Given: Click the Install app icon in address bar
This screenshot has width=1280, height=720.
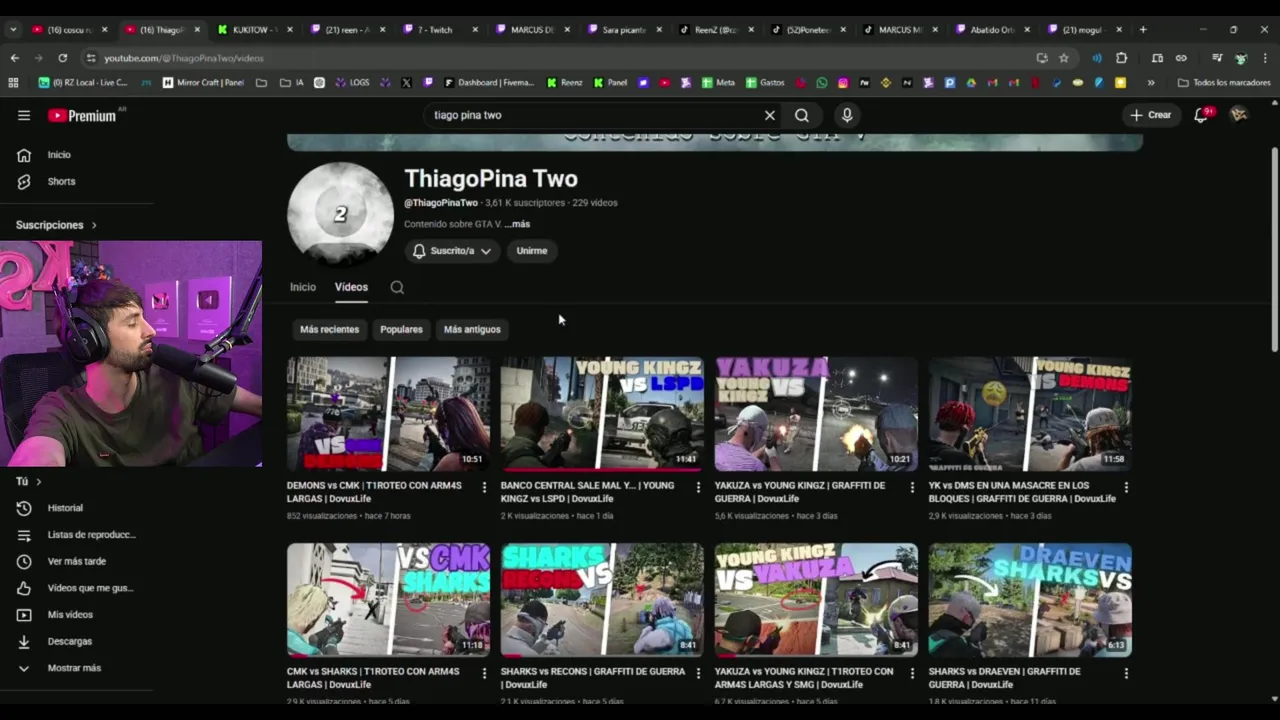Looking at the screenshot, I should 1042,58.
